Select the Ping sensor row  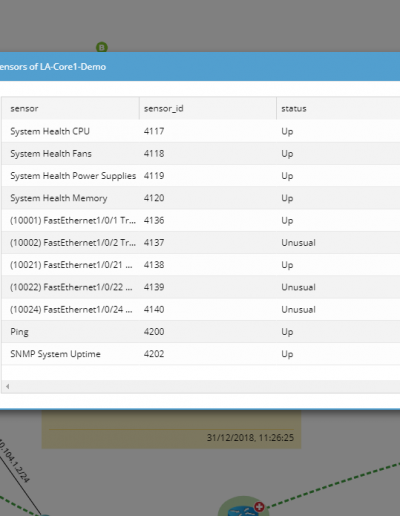click(201, 332)
